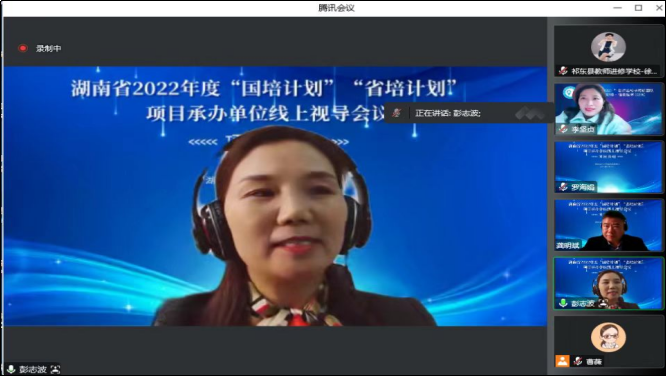Click the orange host badge on 曹薇's tile
Screen dimensions: 666x377
pos(562,361)
